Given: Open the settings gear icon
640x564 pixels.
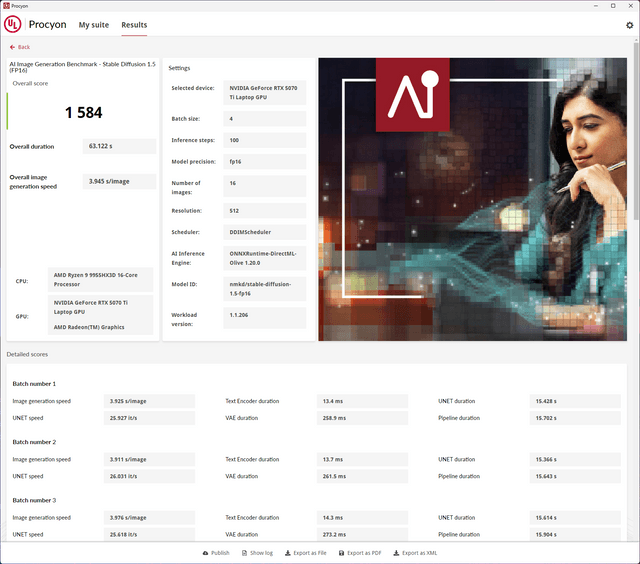Looking at the screenshot, I should 629,25.
